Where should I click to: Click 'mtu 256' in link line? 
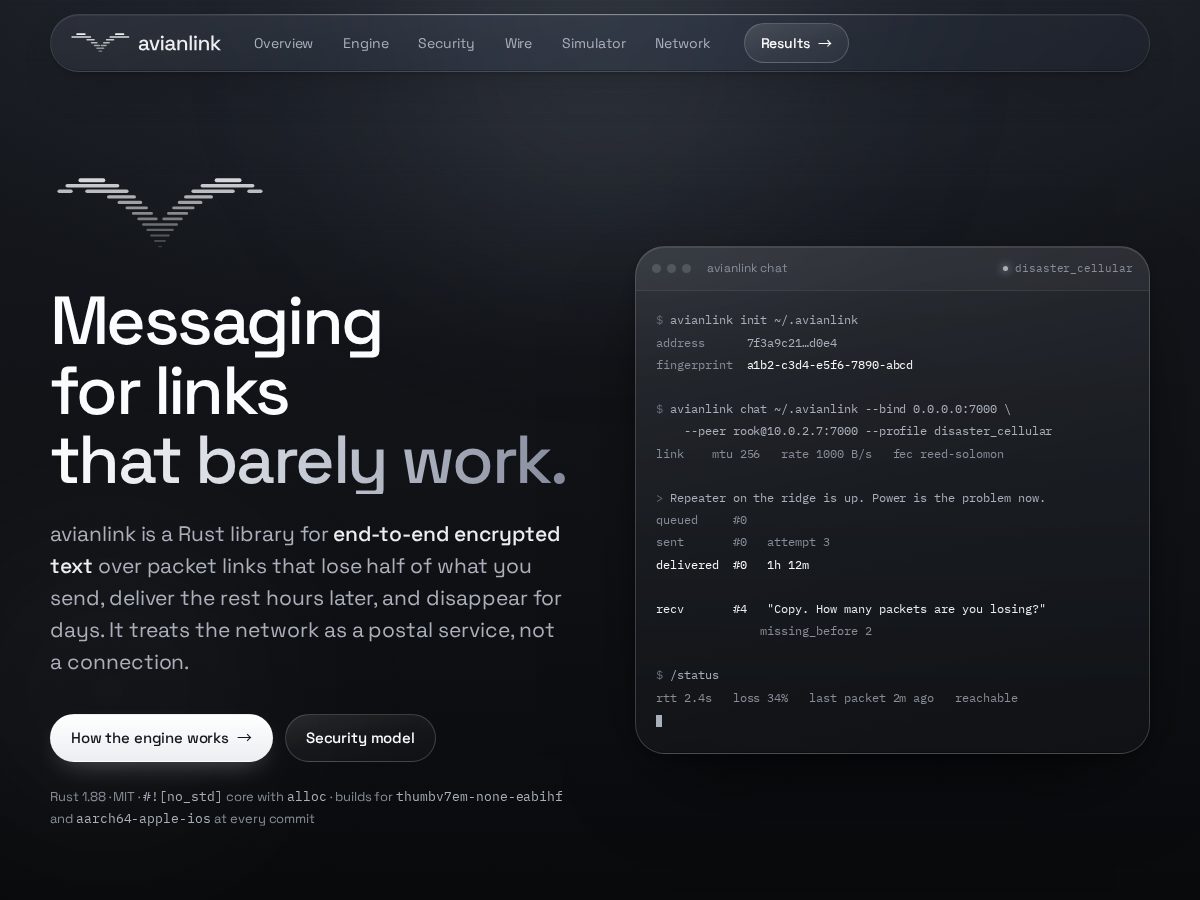[736, 454]
